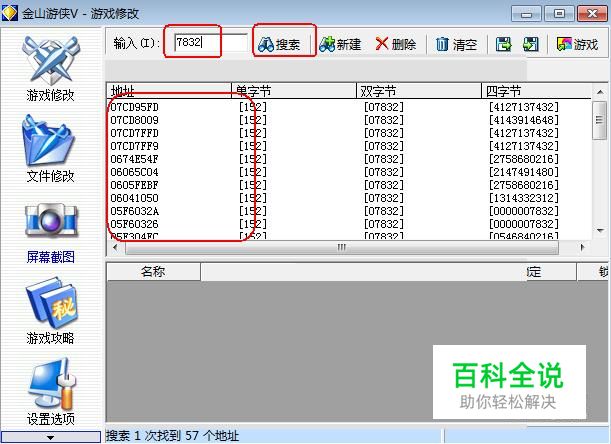Minimize the 金山游侠V window
Image resolution: width=611 pixels, height=444 pixels.
(x=526, y=14)
